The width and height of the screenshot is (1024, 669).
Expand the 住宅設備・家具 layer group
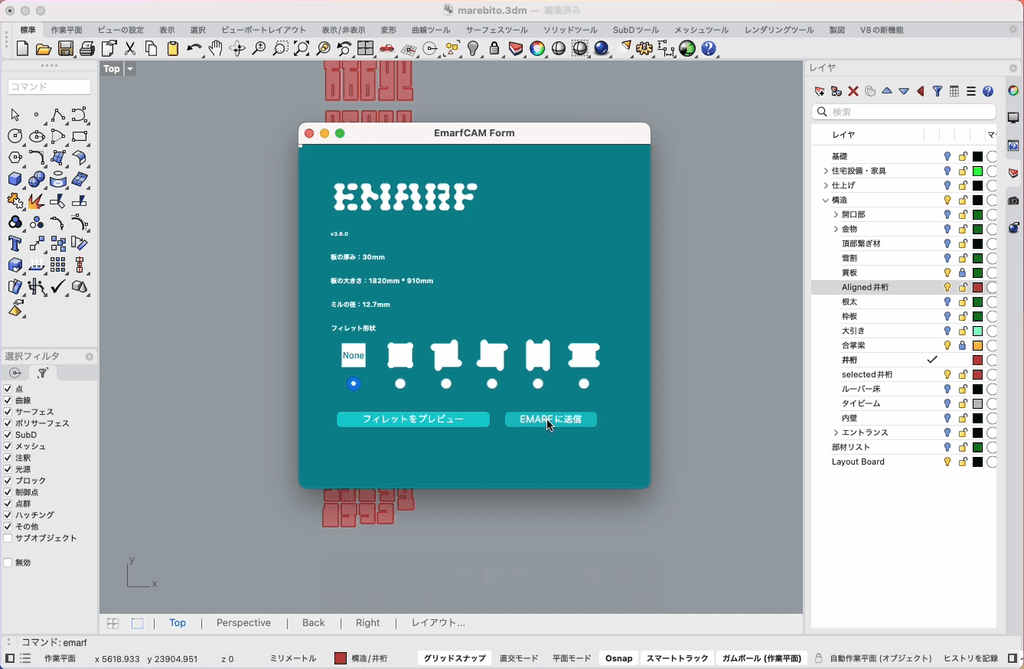(824, 171)
